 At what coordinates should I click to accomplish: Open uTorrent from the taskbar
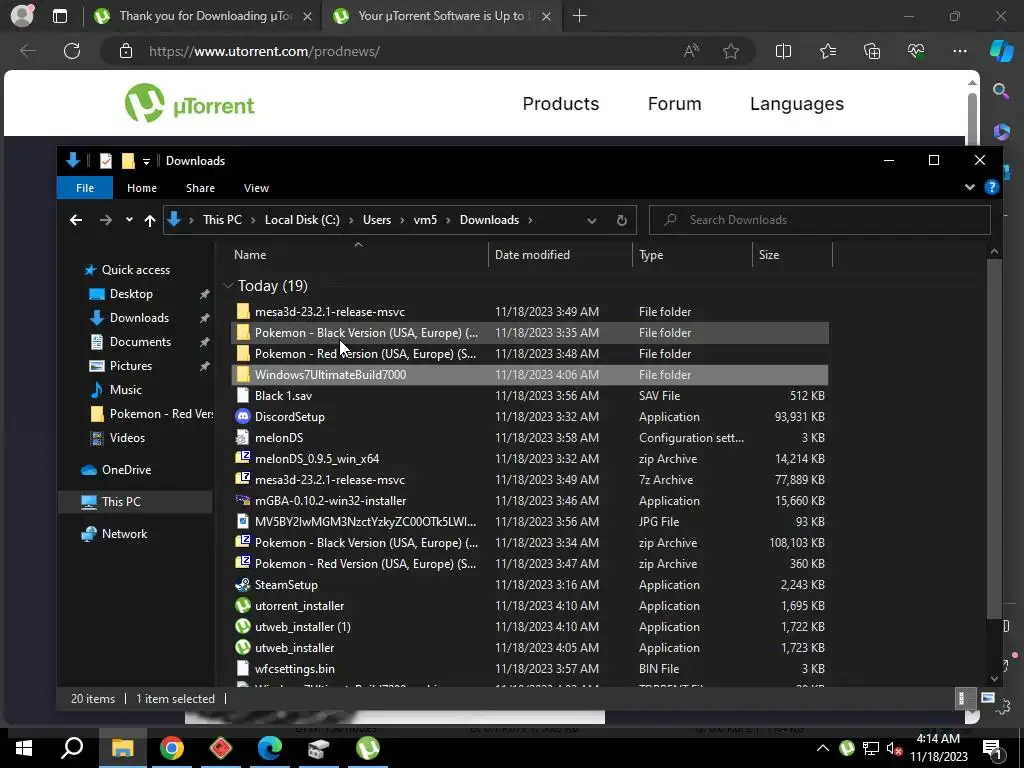click(368, 748)
